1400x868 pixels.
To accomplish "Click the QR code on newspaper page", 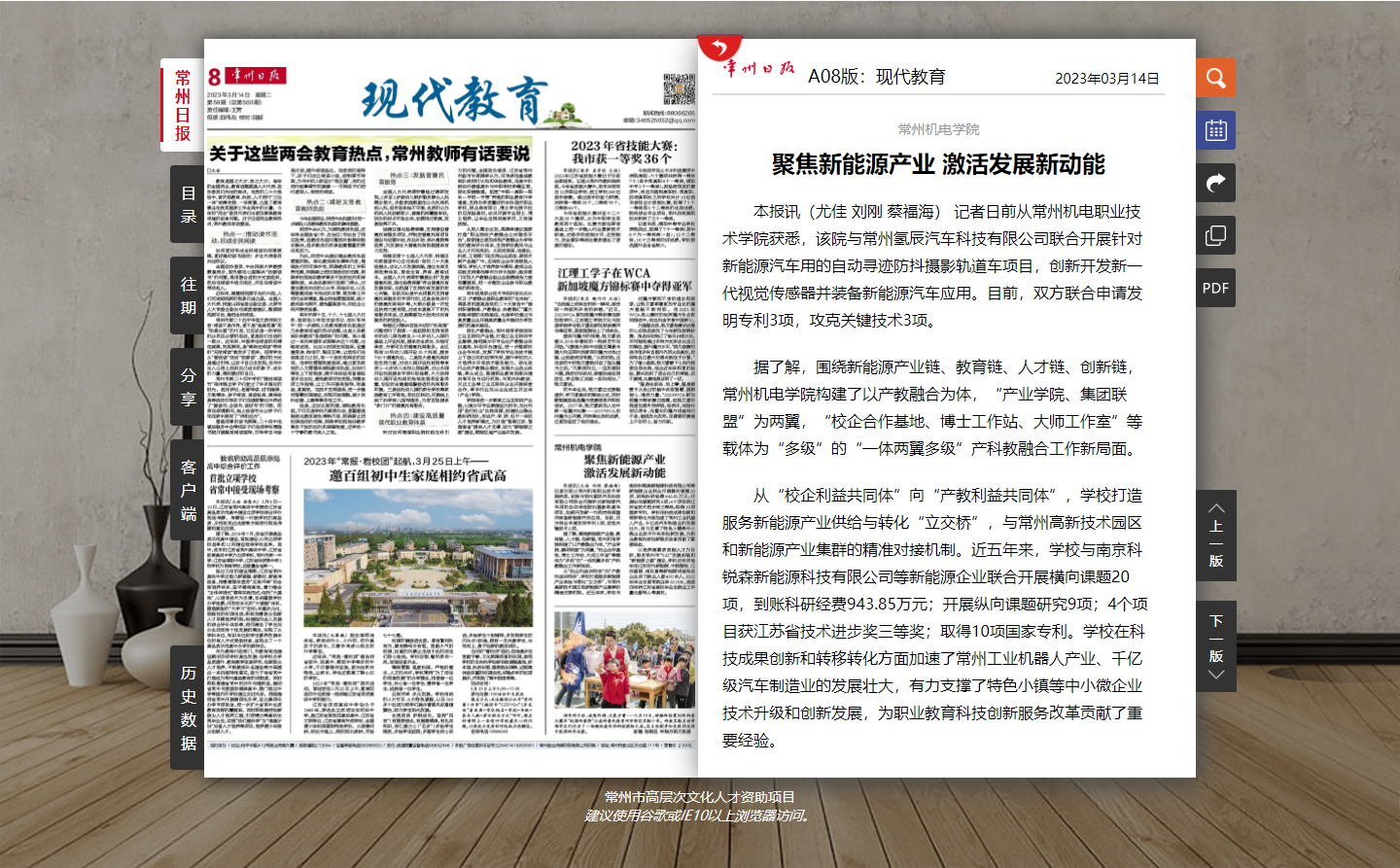I will click(x=679, y=89).
